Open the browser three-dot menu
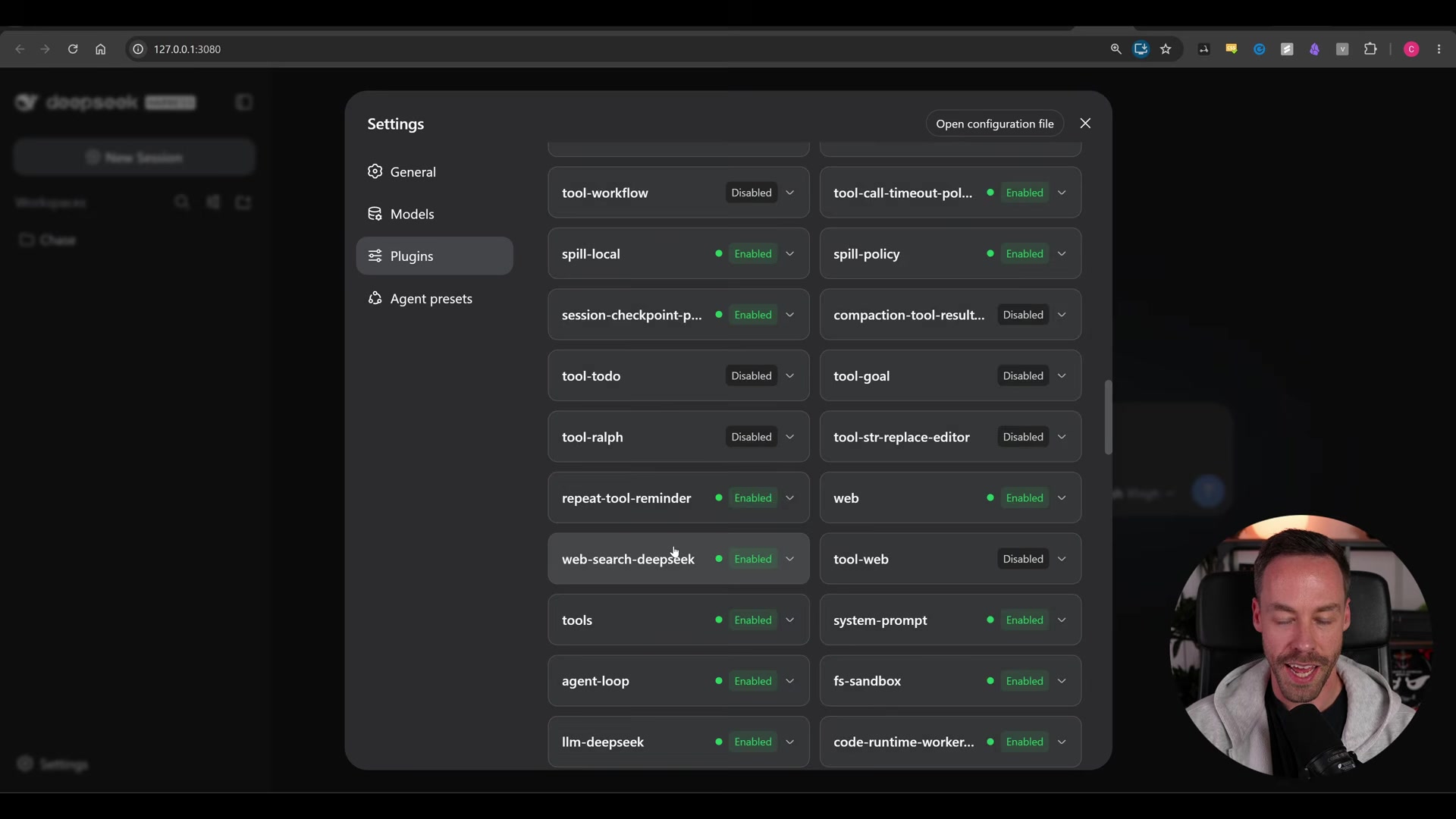This screenshot has width=1456, height=819. coord(1439,49)
